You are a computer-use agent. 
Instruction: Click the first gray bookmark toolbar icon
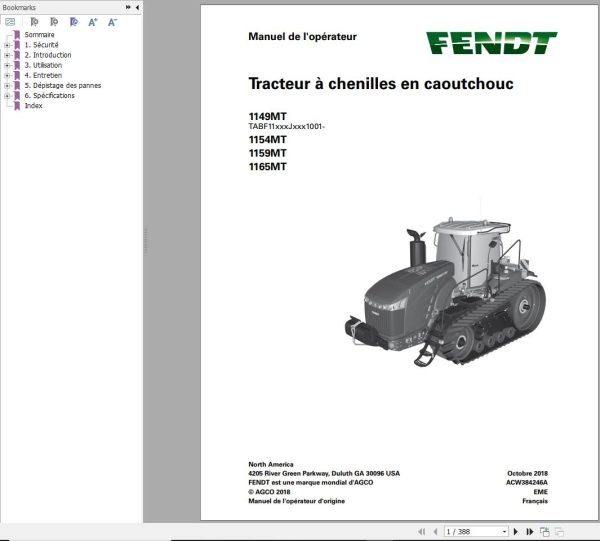pos(34,22)
